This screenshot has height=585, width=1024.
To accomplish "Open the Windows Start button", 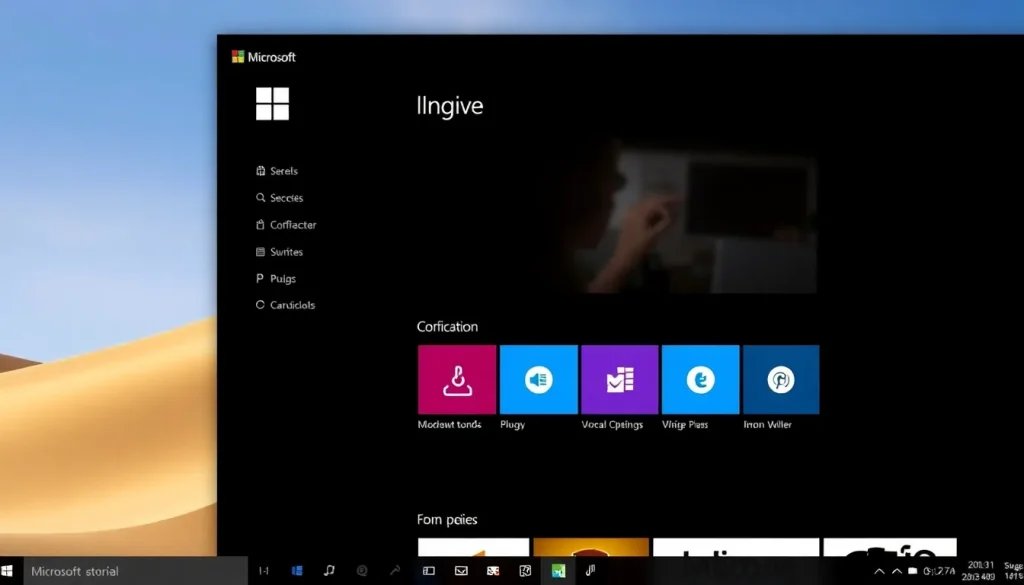I will tap(7, 571).
